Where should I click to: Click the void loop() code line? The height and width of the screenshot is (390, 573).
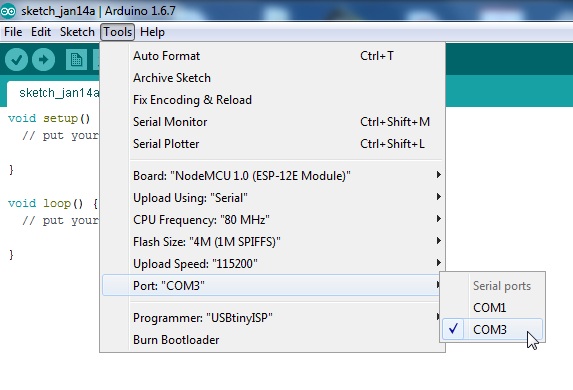[x=53, y=204]
